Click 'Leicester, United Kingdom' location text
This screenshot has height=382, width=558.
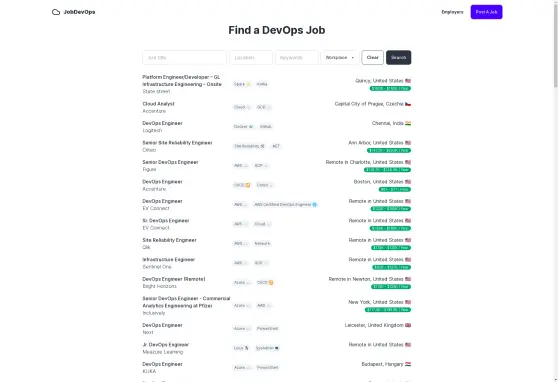(x=374, y=325)
